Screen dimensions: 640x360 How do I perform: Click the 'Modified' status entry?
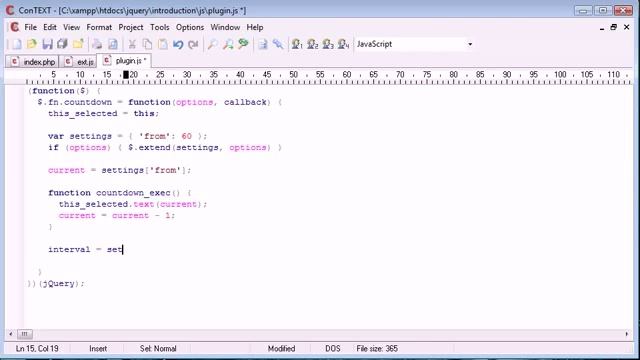(x=281, y=349)
